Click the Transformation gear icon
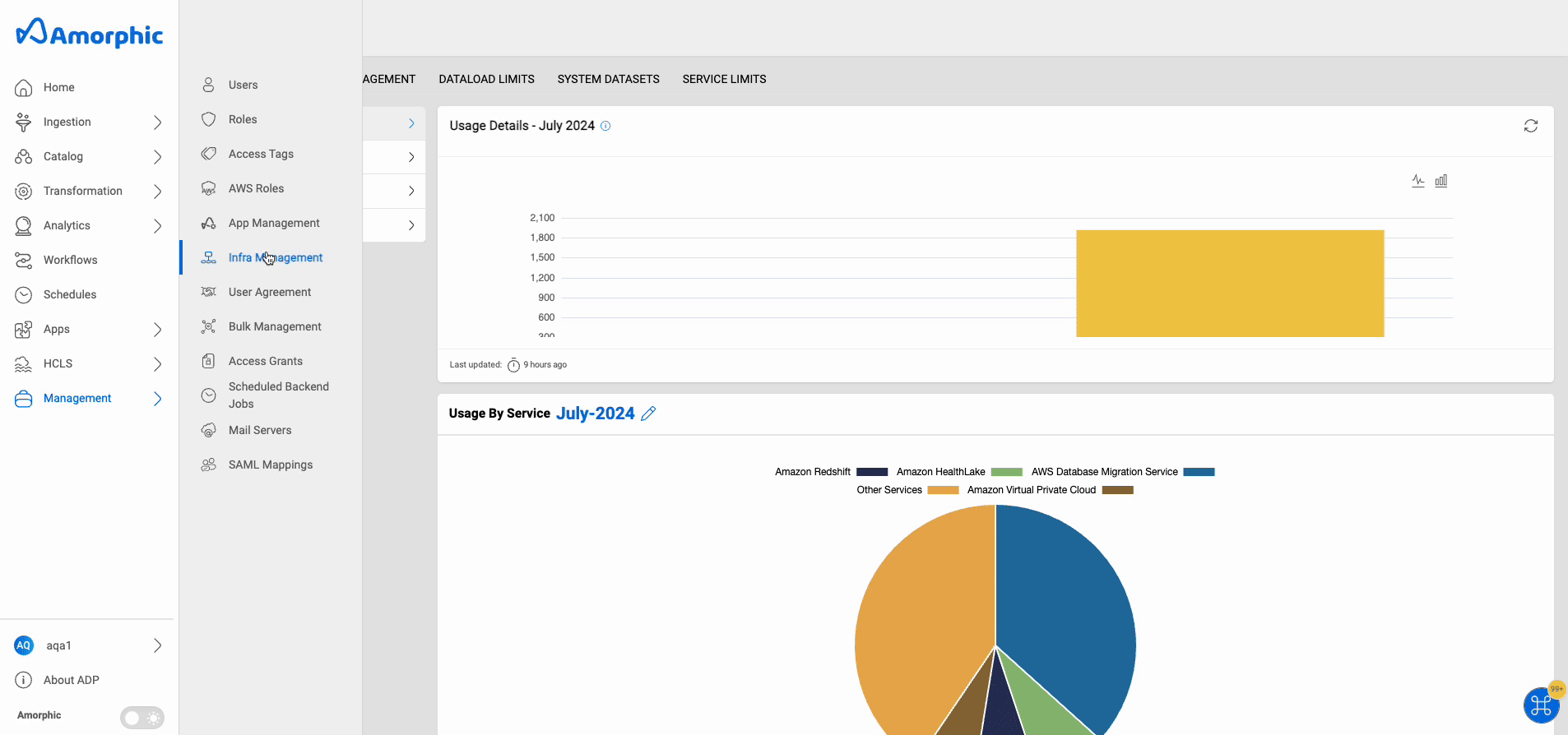 tap(24, 191)
